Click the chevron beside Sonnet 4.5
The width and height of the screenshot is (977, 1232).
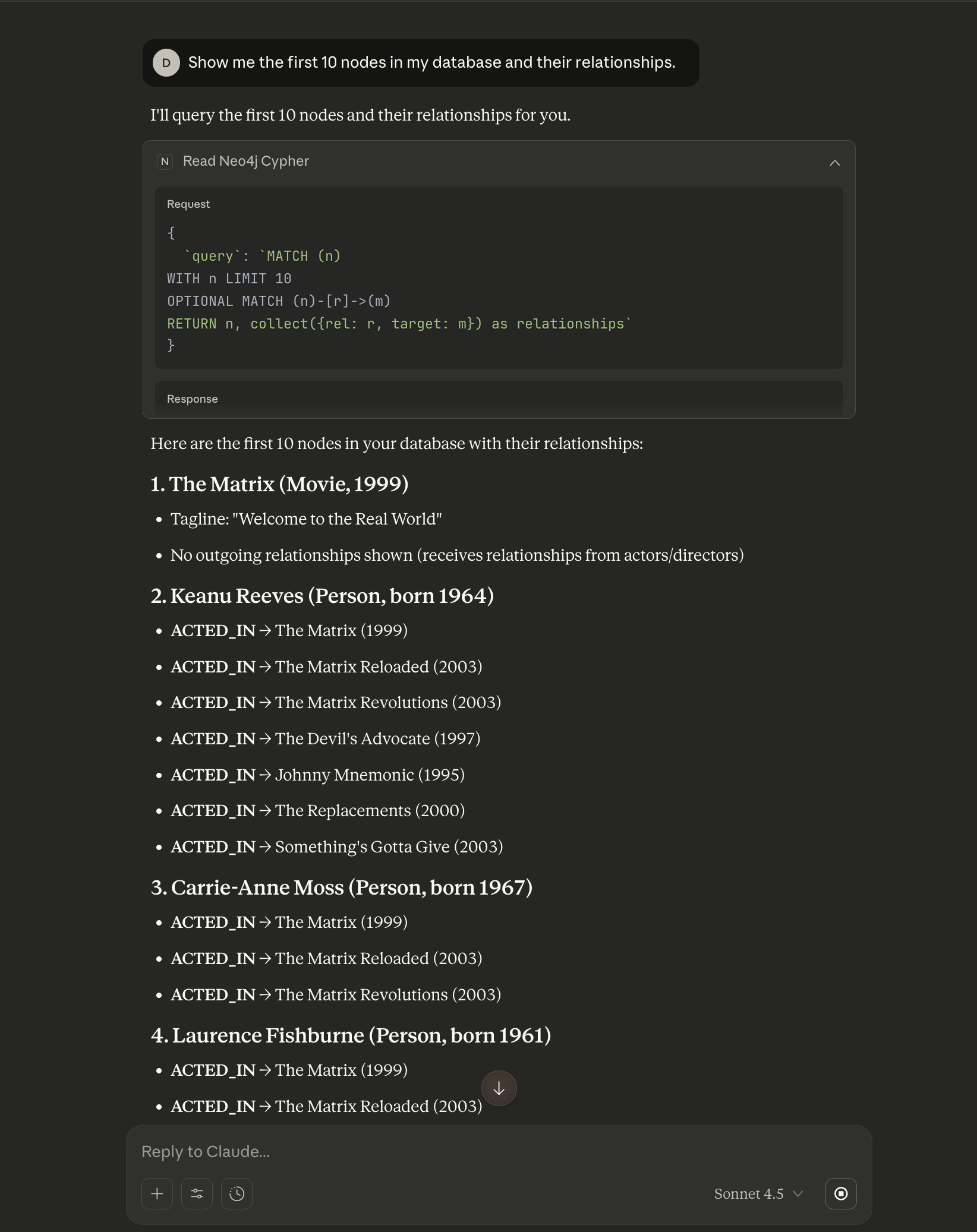797,1194
